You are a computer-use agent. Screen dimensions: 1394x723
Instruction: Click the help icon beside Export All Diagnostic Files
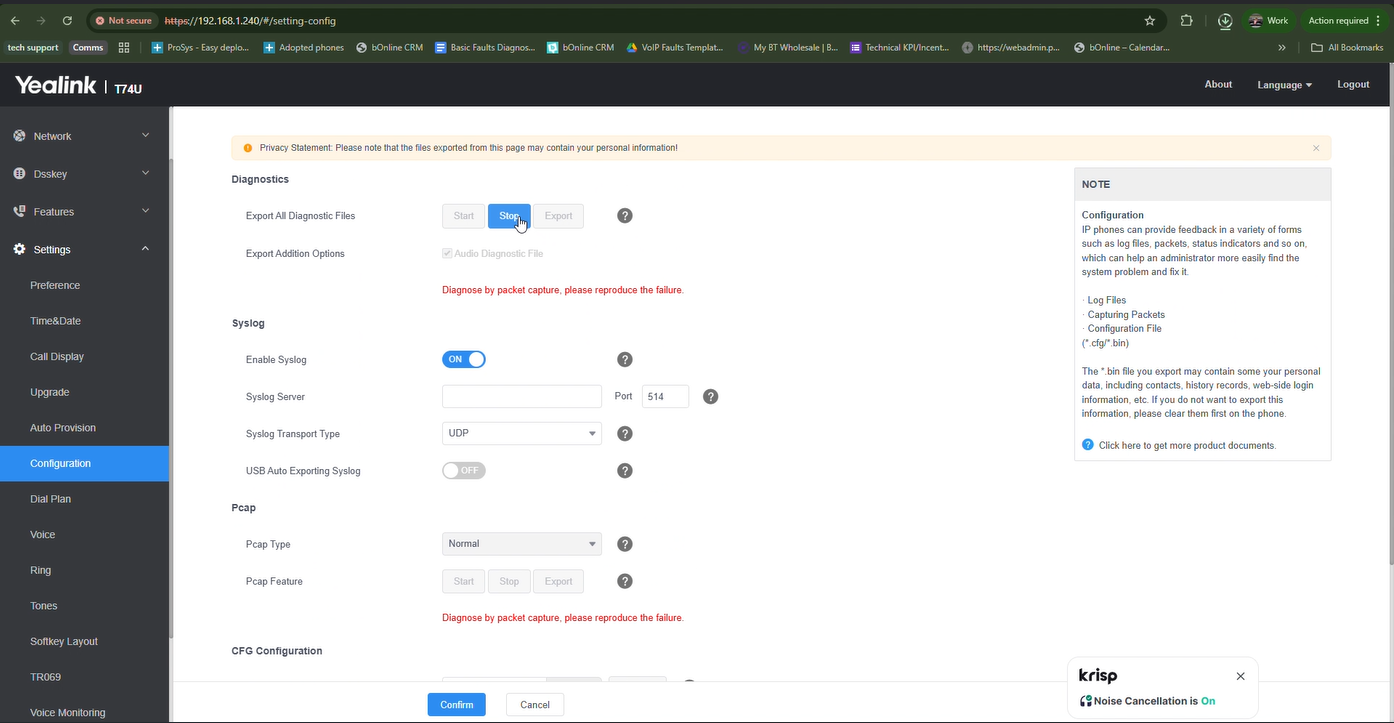click(x=625, y=216)
